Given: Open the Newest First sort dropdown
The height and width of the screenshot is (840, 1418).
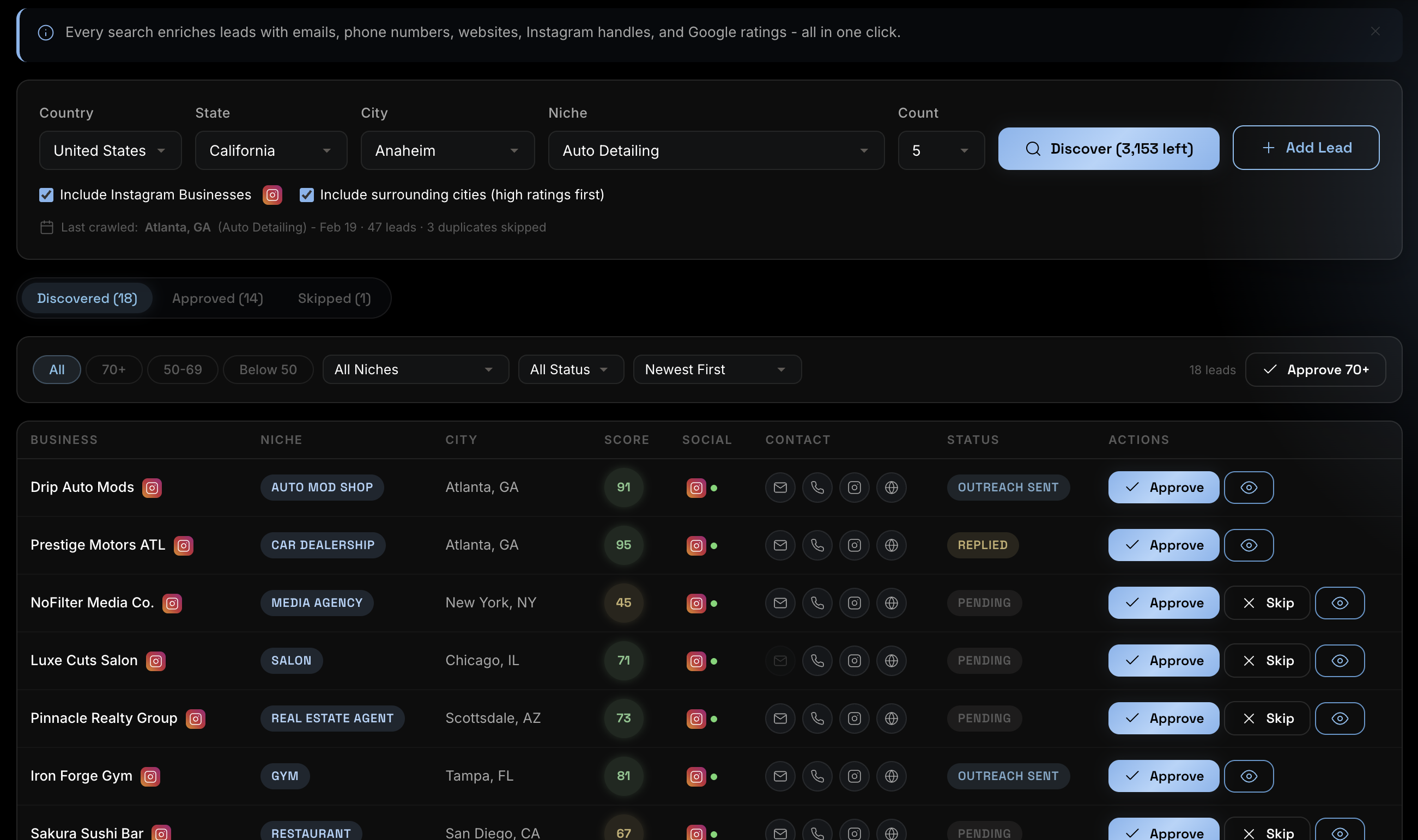Looking at the screenshot, I should tap(717, 369).
